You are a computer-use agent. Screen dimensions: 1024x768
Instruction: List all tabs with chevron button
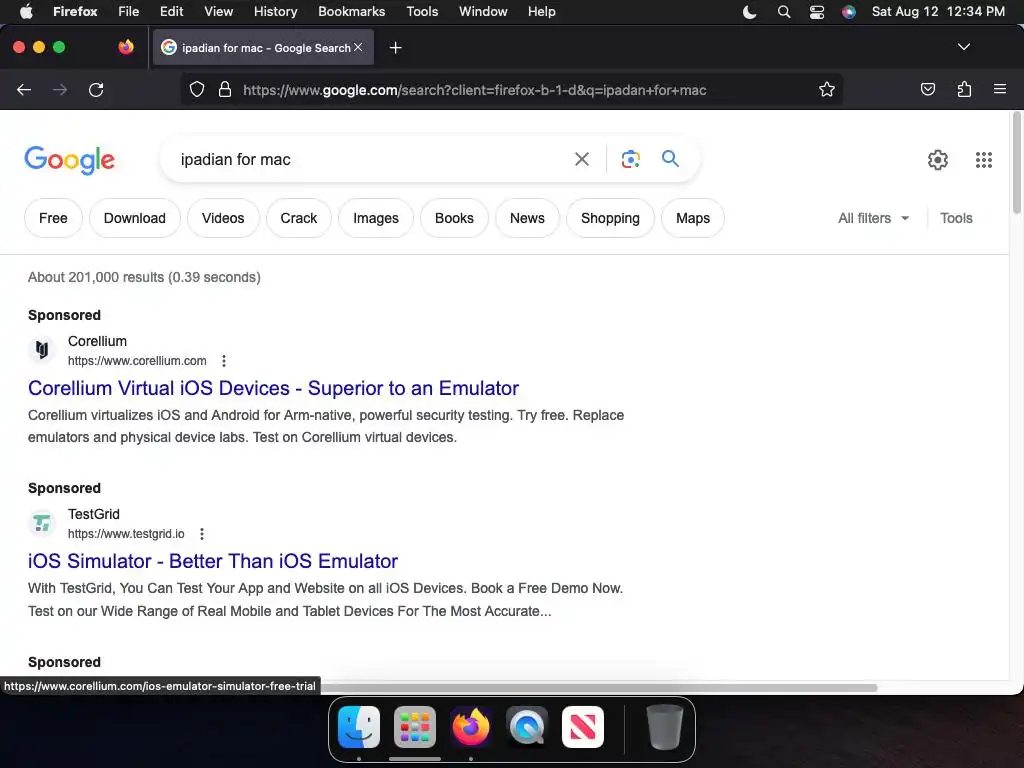[x=963, y=47]
